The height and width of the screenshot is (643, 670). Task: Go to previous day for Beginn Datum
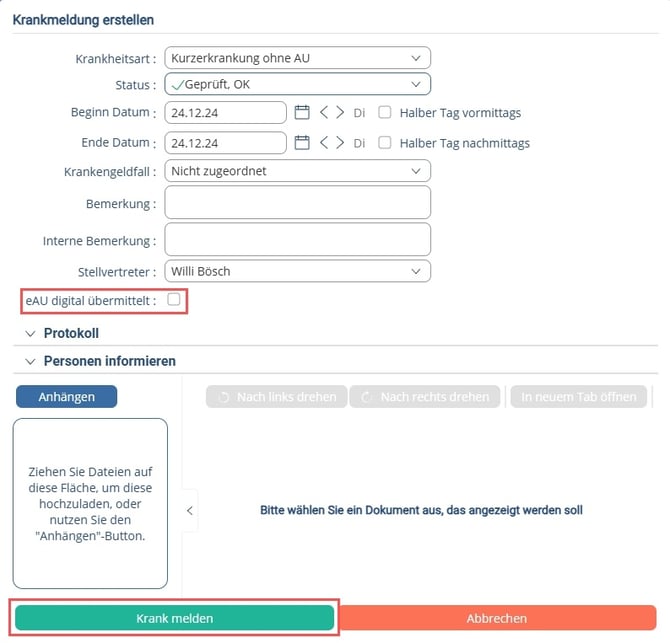(324, 112)
